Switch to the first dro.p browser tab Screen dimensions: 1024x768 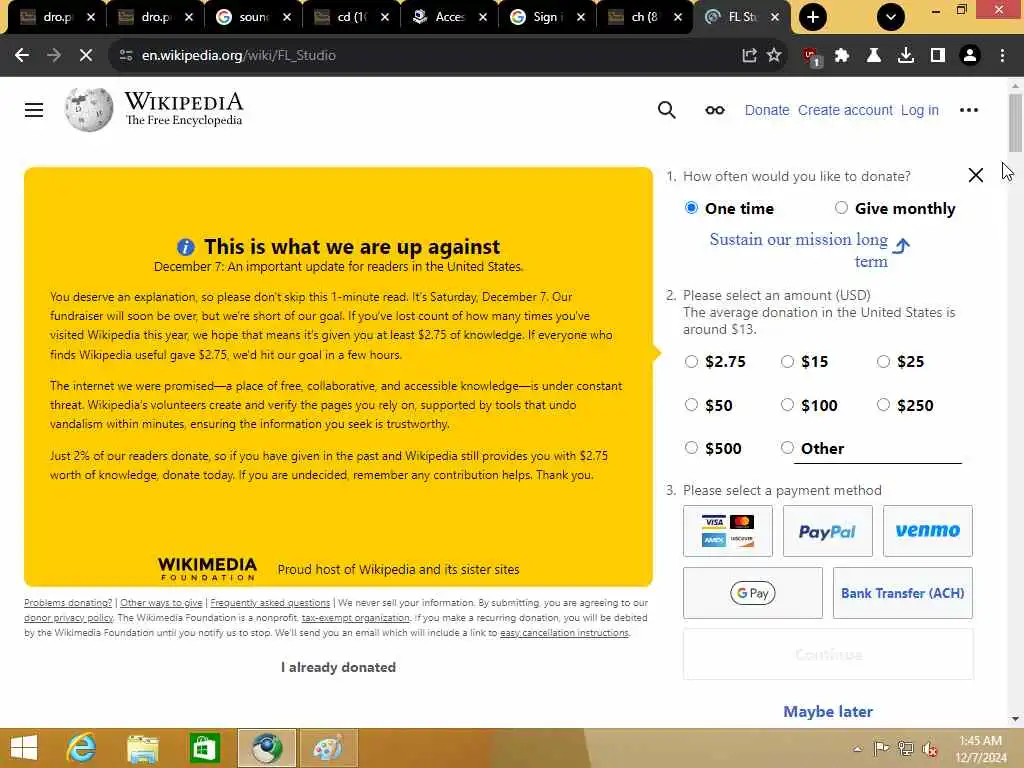tap(57, 17)
